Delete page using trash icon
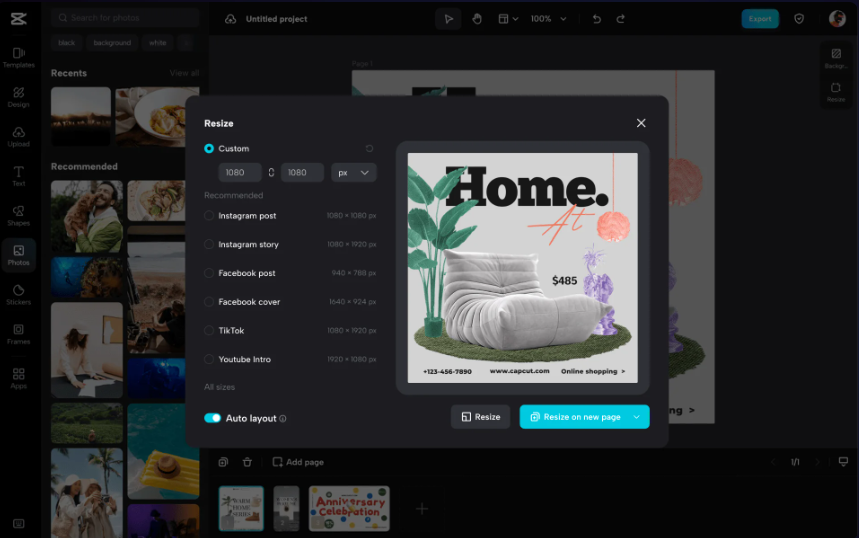 247,462
